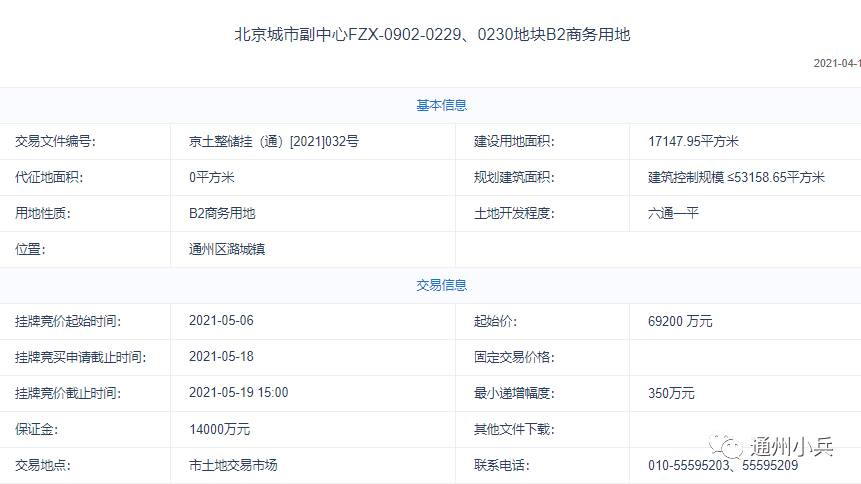Click the 土地开发程度 label
861x484 pixels.
[514, 213]
